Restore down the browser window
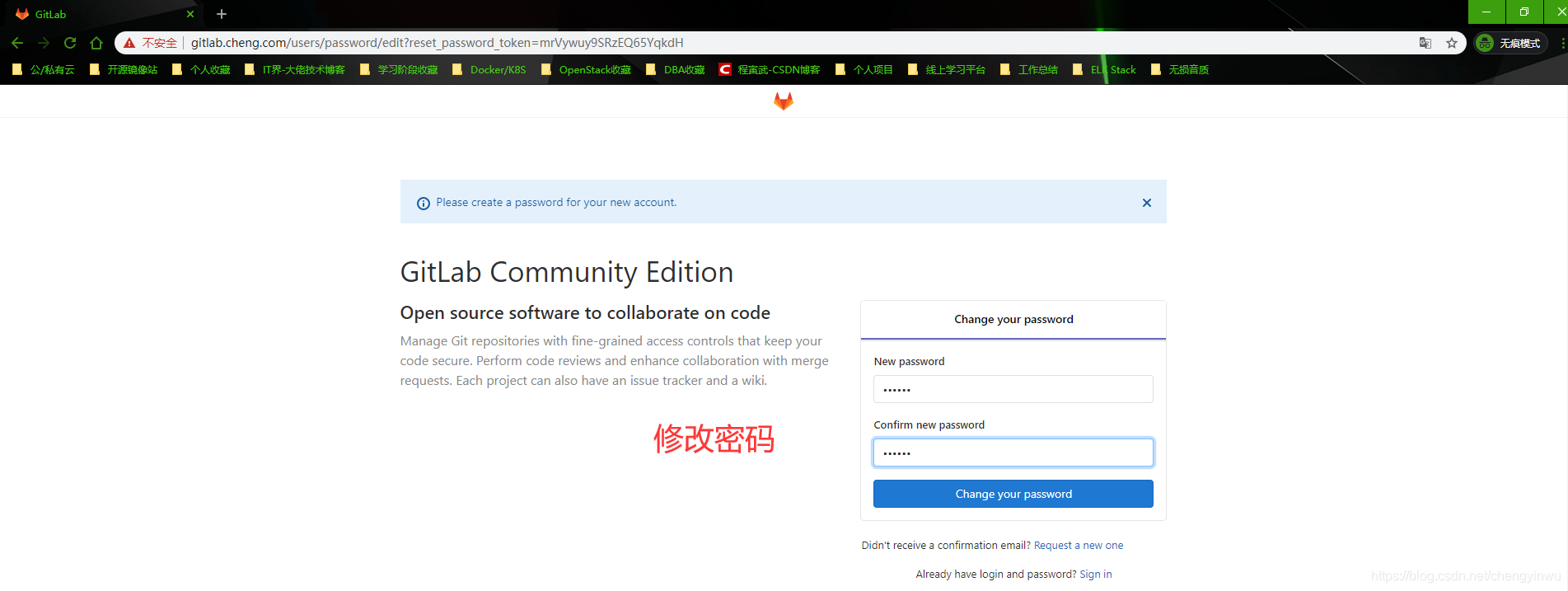Screen dimensions: 1568x591 1524,12
